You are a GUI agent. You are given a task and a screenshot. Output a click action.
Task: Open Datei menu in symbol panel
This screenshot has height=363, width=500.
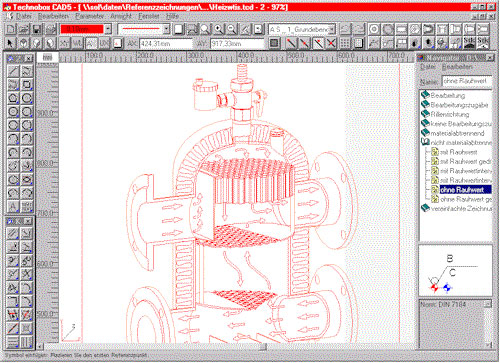tap(428, 67)
